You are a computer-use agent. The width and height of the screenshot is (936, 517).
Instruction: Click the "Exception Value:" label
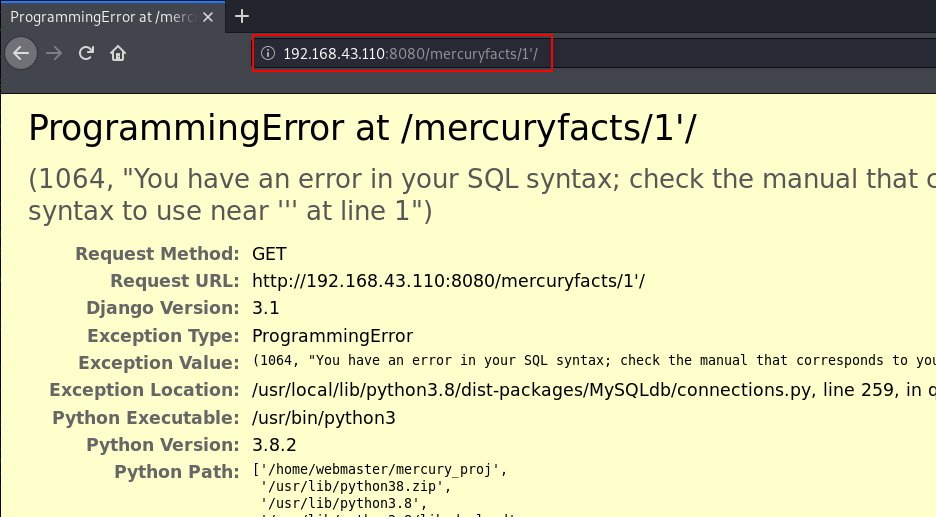pos(159,362)
